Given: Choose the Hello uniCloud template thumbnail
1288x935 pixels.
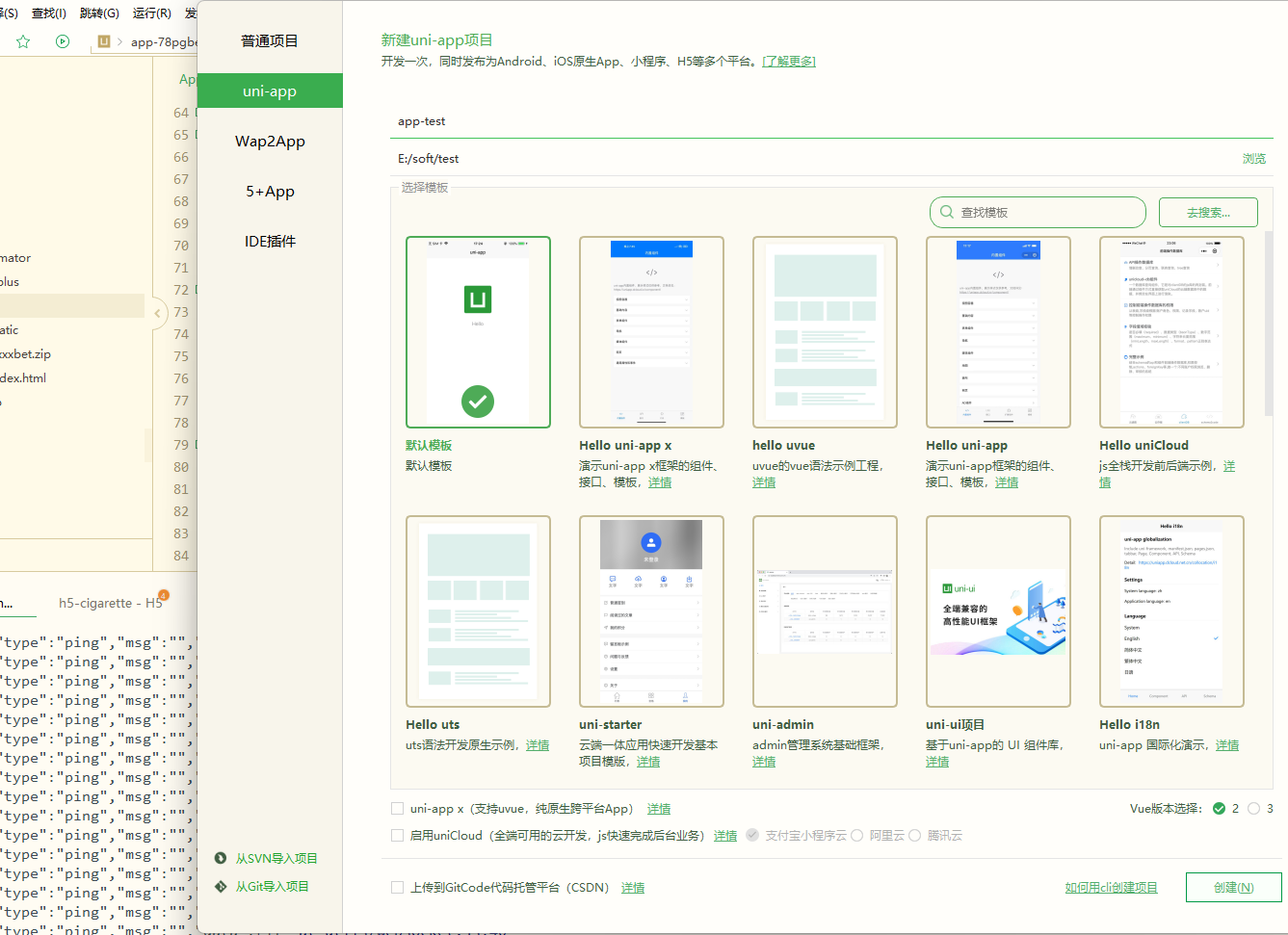Looking at the screenshot, I should click(x=1171, y=332).
